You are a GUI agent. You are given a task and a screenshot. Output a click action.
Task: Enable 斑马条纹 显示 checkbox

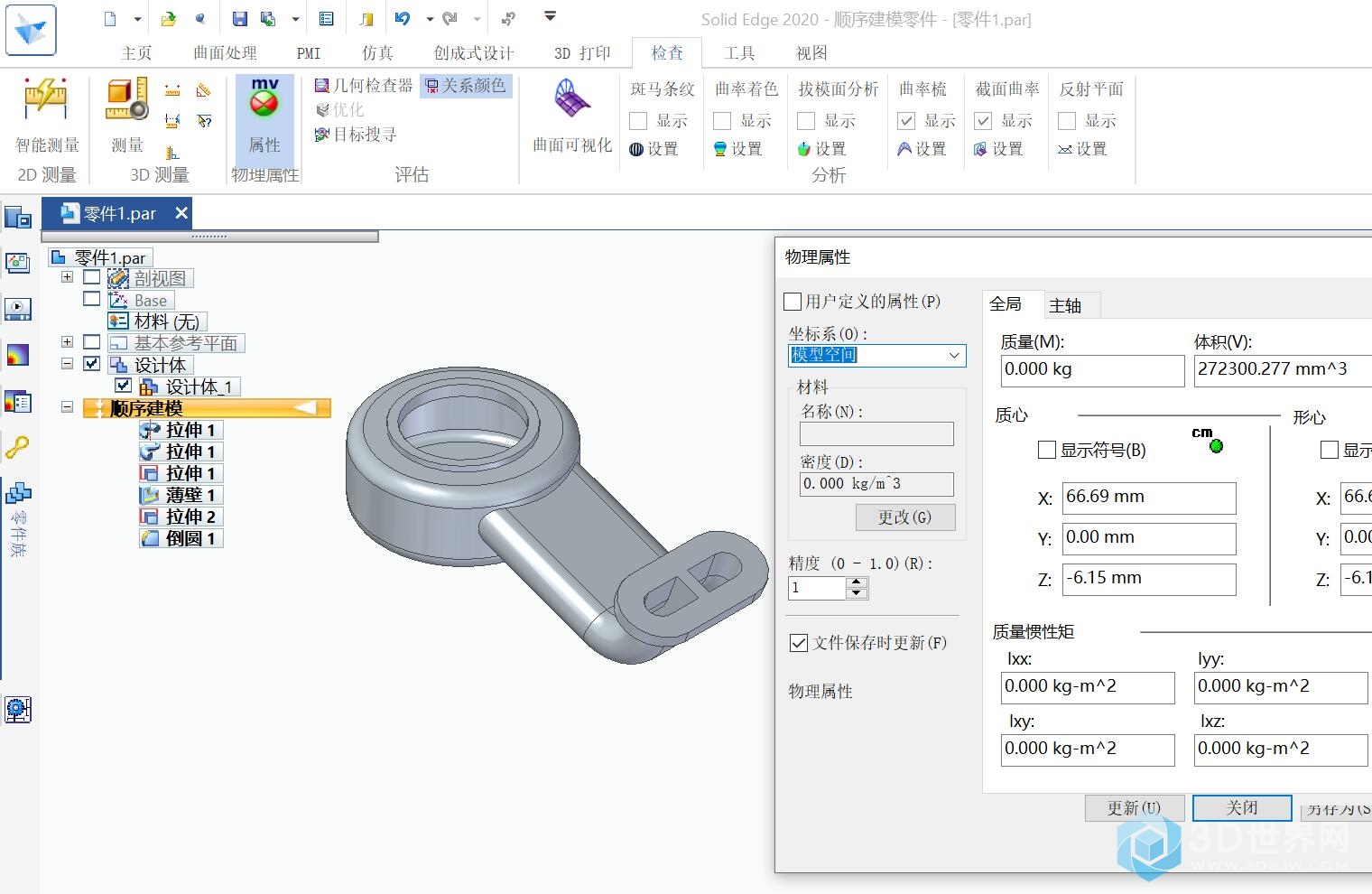(x=638, y=121)
